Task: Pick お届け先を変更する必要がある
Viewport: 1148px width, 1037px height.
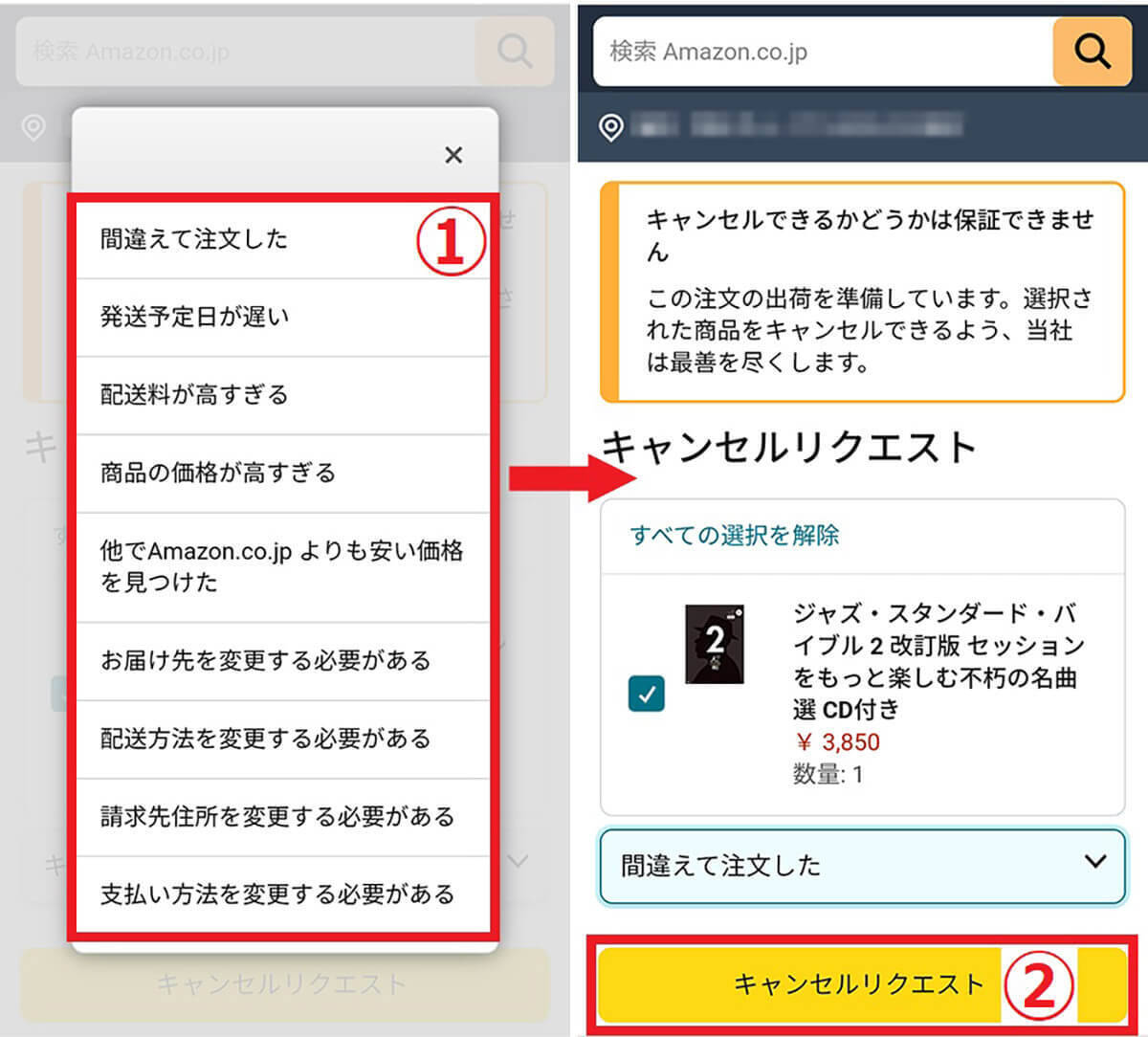Action: [282, 661]
